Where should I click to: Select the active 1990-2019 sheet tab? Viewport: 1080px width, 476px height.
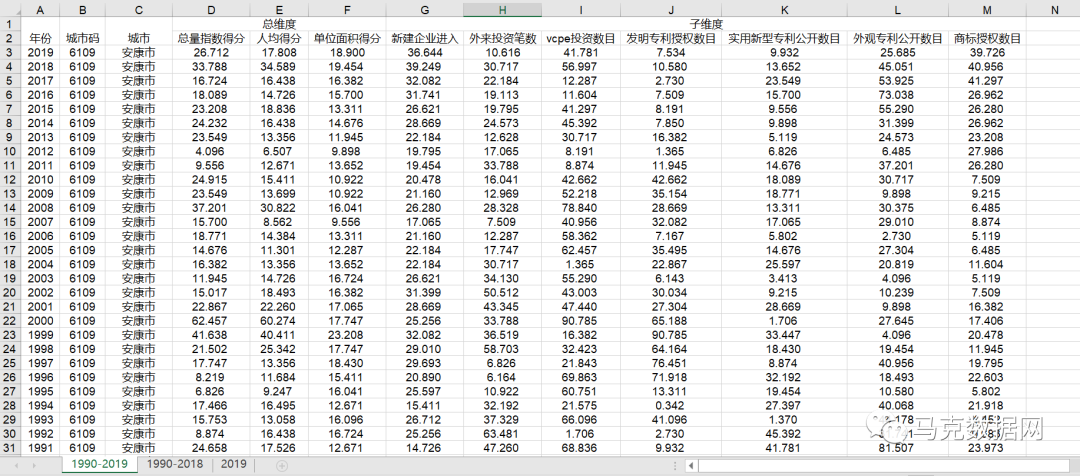pos(98,464)
